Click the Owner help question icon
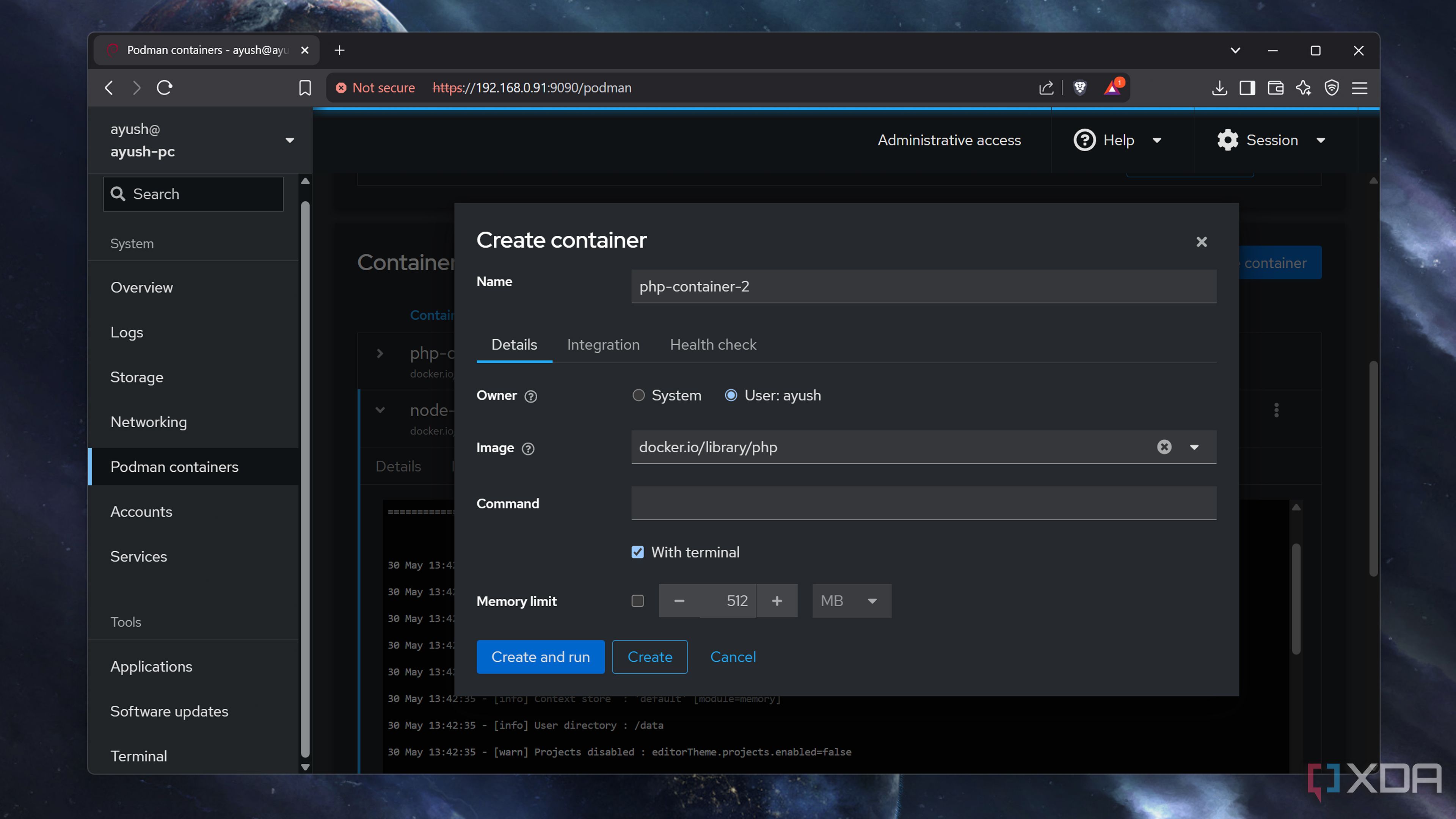This screenshot has height=819, width=1456. 530,396
